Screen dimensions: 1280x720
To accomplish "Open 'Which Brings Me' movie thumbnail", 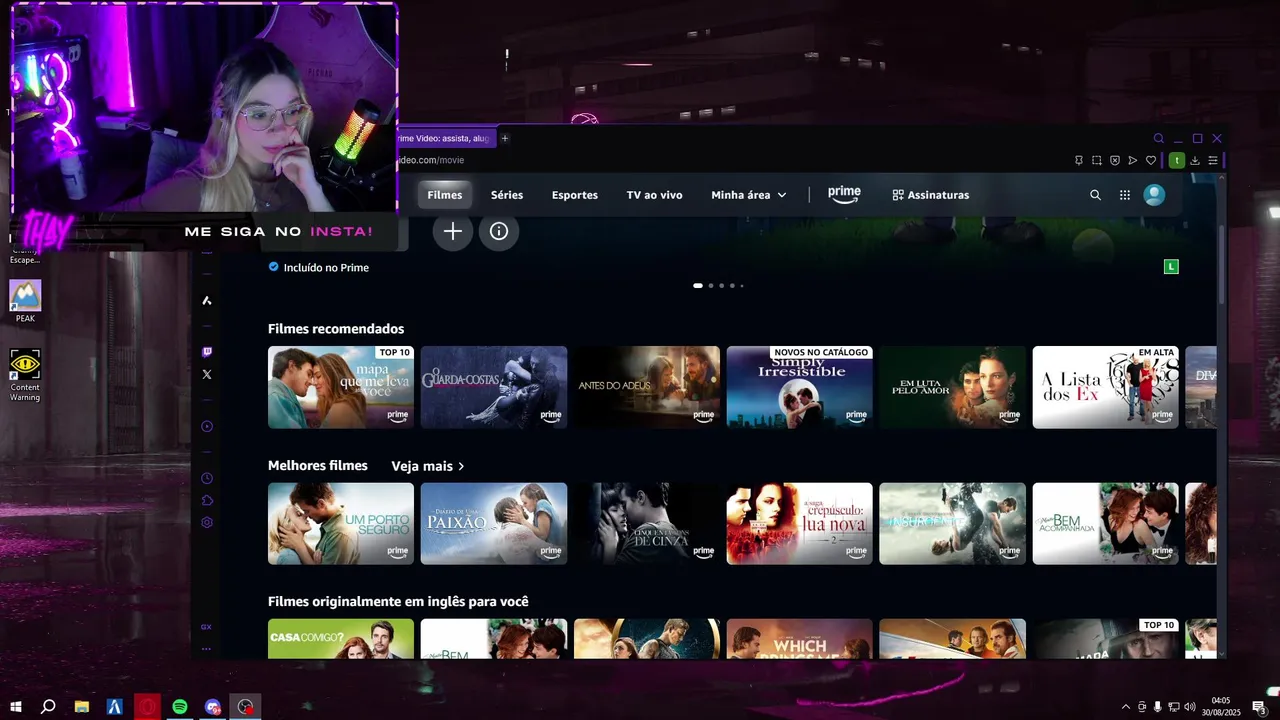I will coord(800,639).
